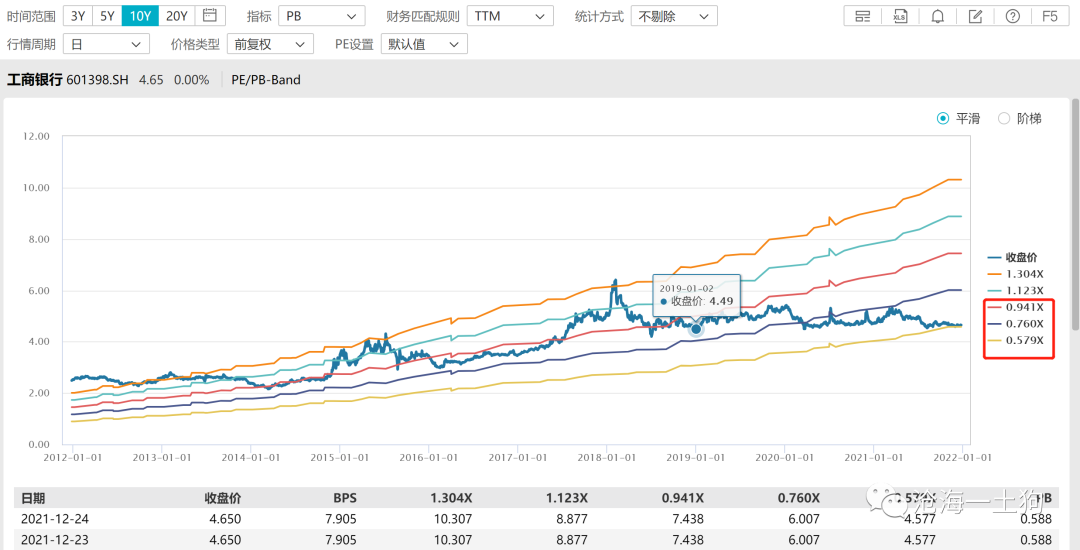Refresh data using the F5 button
1080x550 pixels.
click(x=1050, y=16)
